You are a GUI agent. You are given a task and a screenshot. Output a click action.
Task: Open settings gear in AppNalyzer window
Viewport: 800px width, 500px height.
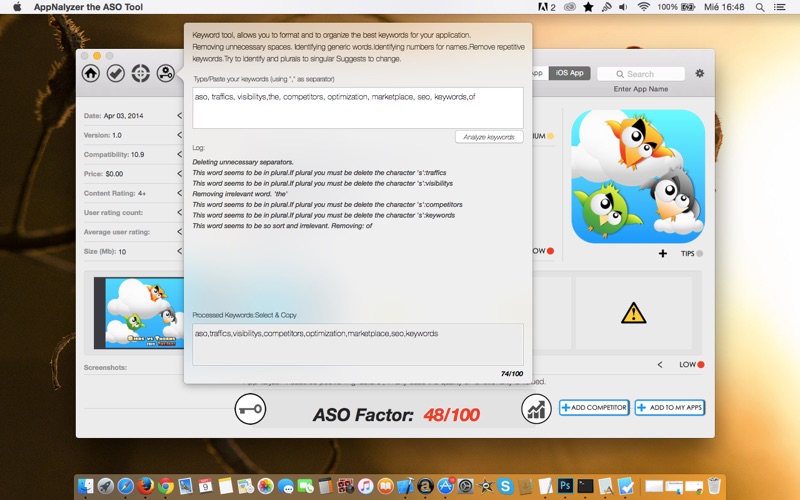pos(699,73)
